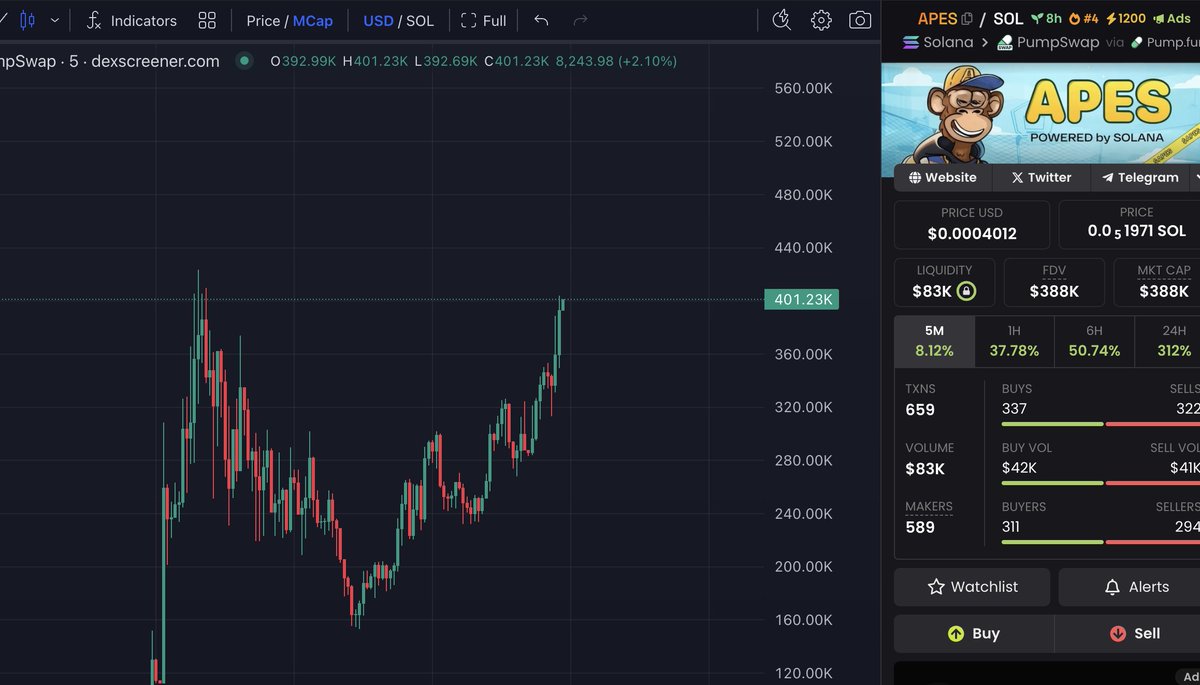Click the green Buy button
1200x685 pixels.
[x=973, y=633]
